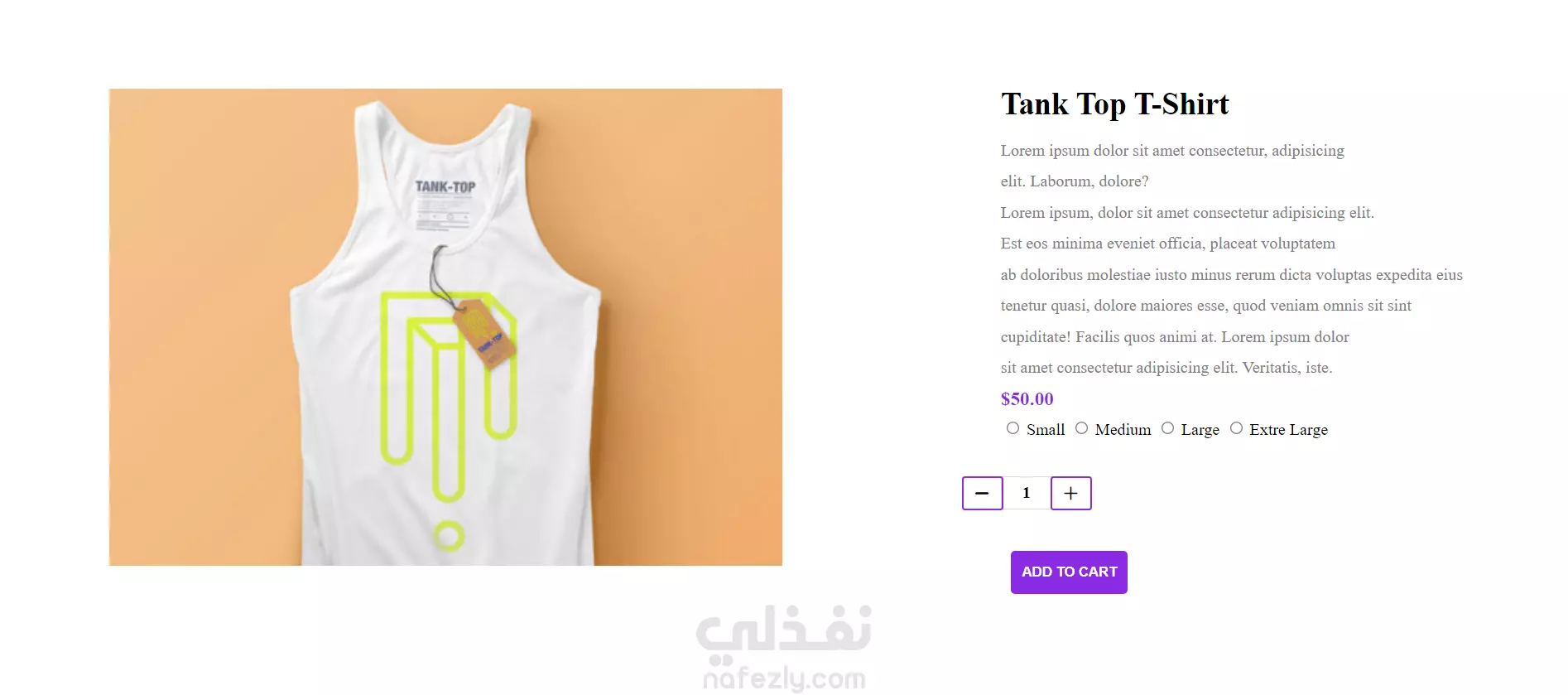Choose the Medium size radio button

coord(1081,428)
